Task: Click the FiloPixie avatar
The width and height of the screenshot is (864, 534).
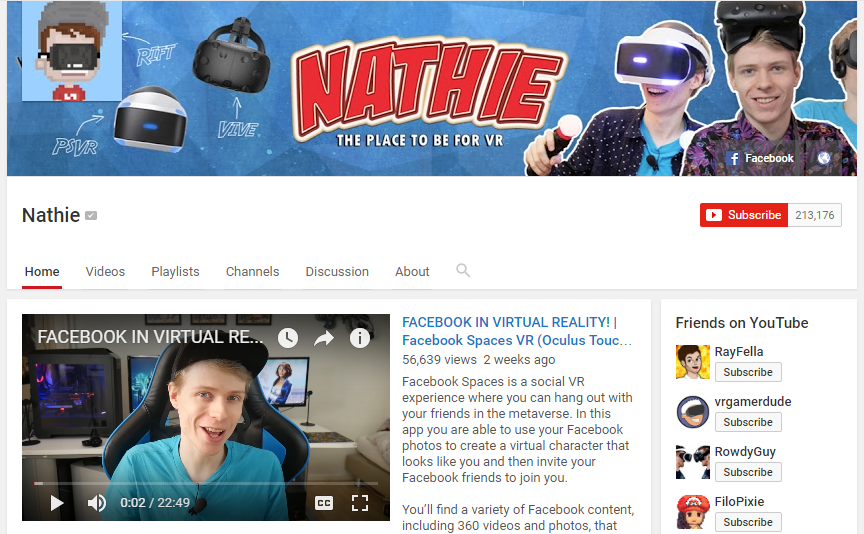Action: tap(693, 512)
